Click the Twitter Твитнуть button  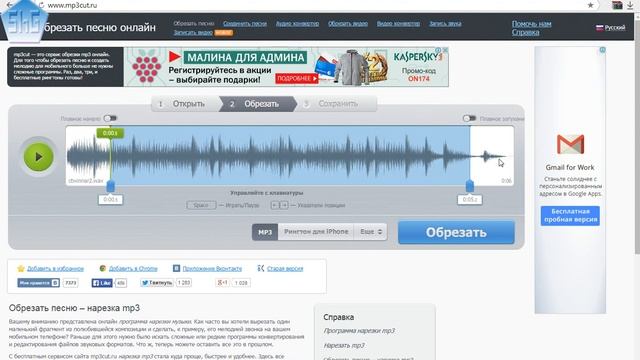(157, 282)
